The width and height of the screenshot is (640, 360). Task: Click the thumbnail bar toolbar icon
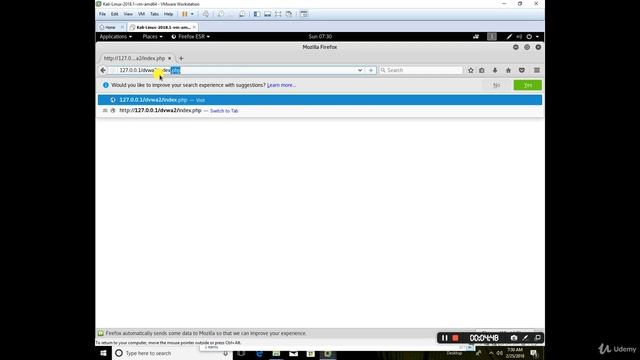267,14
